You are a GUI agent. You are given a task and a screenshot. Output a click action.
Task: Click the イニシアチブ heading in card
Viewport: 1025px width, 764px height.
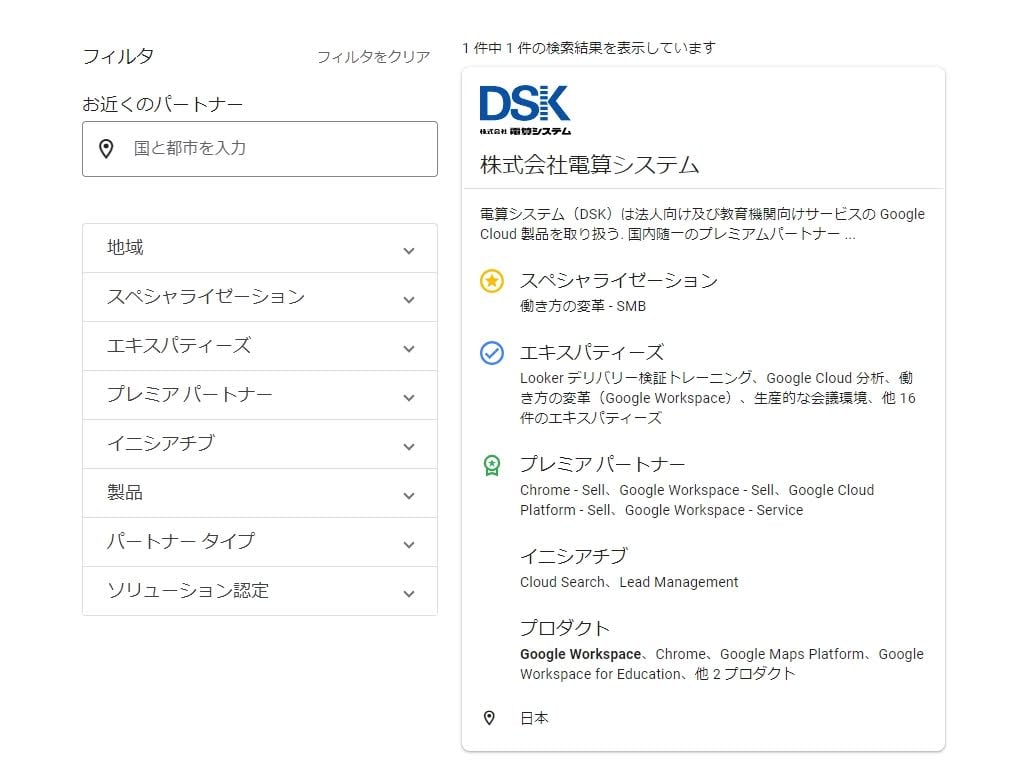(x=573, y=556)
